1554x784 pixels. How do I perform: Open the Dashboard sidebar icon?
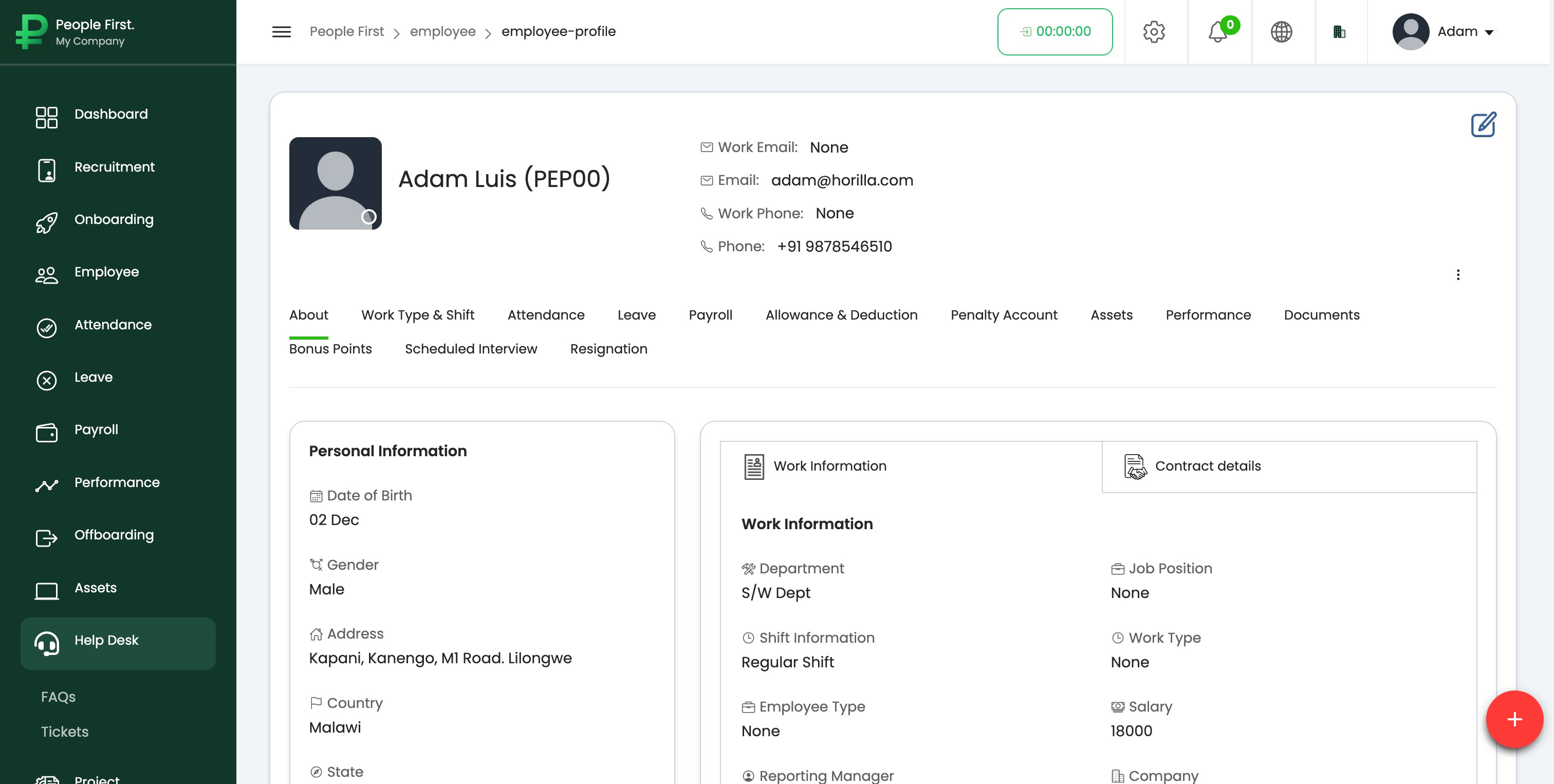[x=46, y=117]
